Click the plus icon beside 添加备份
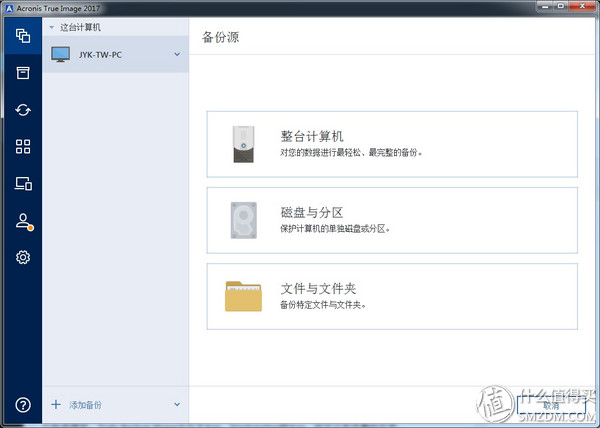Viewport: 600px width, 428px height. [x=56, y=405]
